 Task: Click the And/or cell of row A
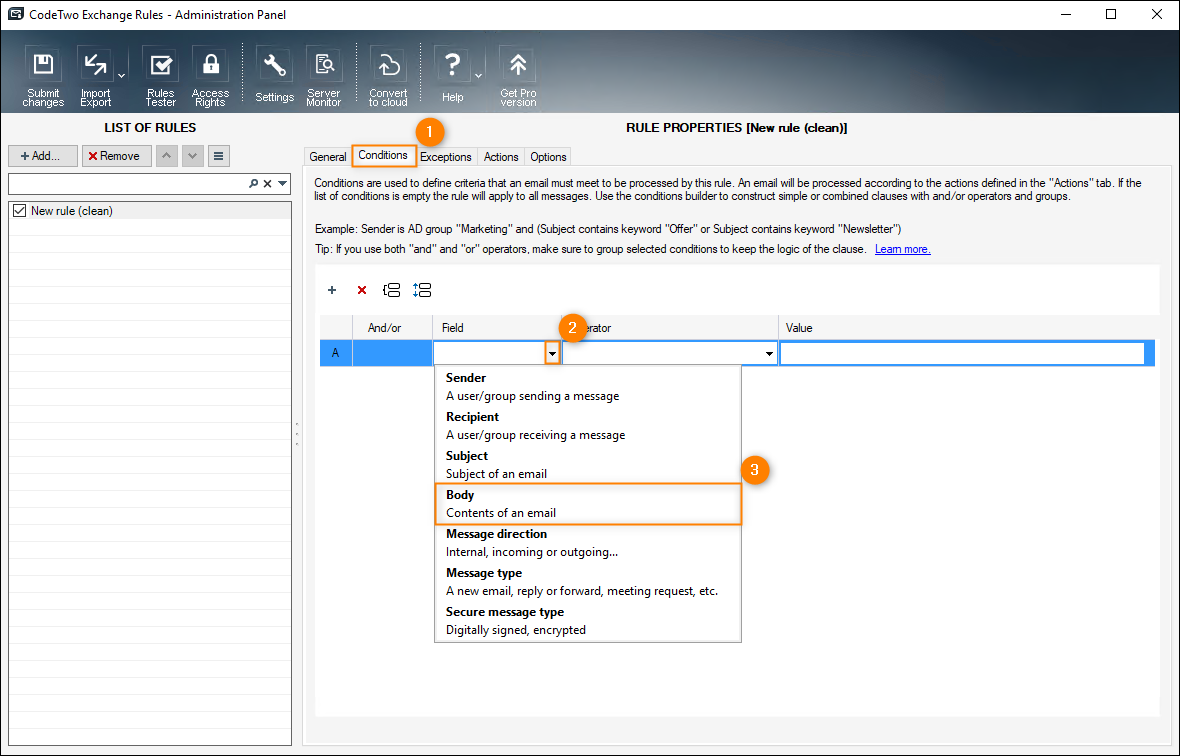click(392, 353)
